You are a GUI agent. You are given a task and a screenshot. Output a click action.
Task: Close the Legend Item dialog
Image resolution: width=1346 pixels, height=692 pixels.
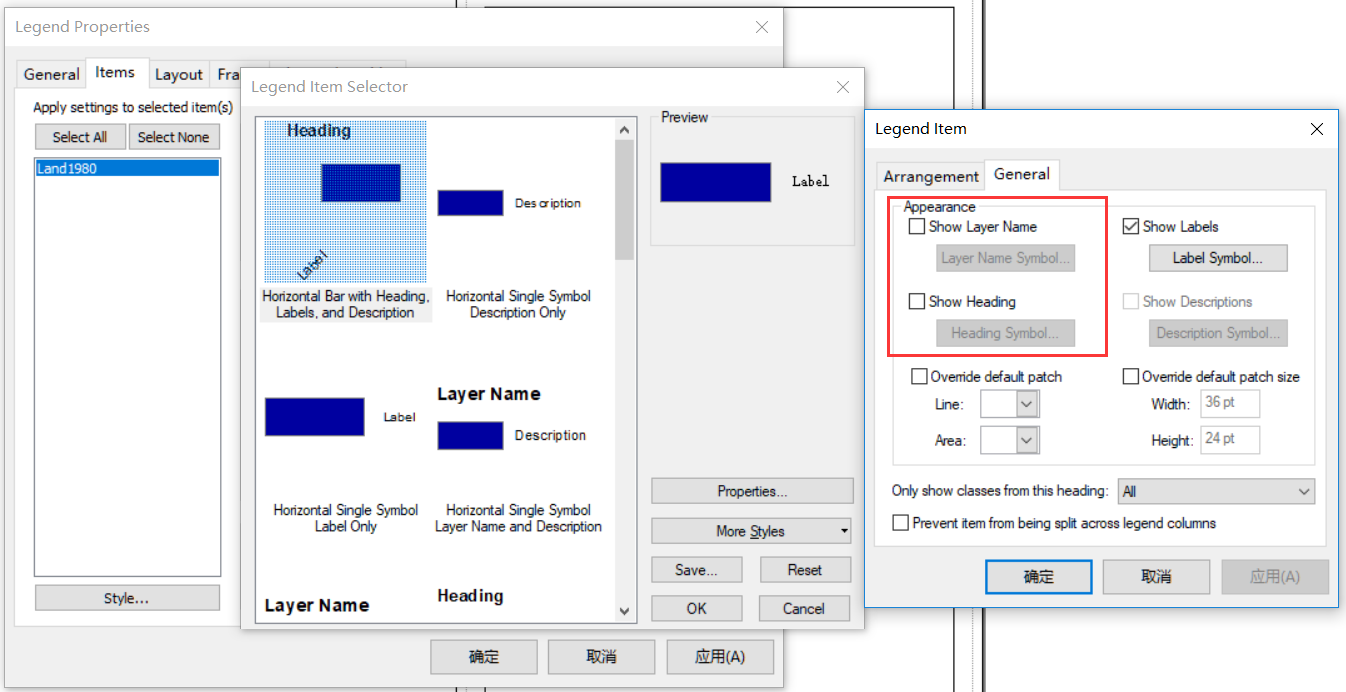tap(1317, 129)
